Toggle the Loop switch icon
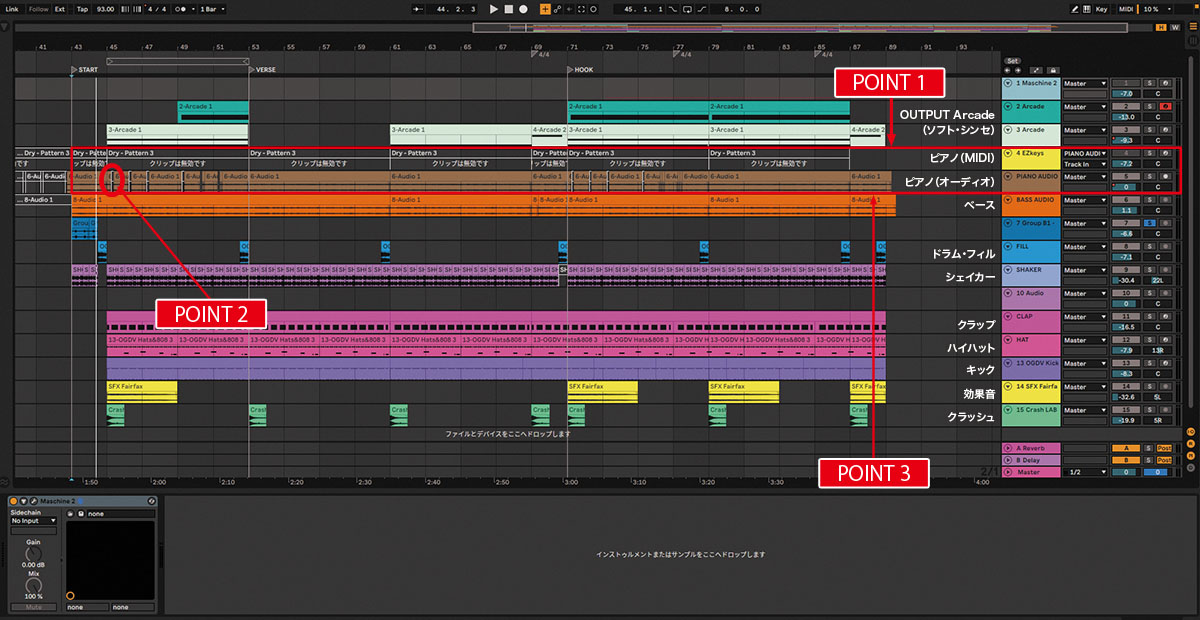 click(687, 9)
